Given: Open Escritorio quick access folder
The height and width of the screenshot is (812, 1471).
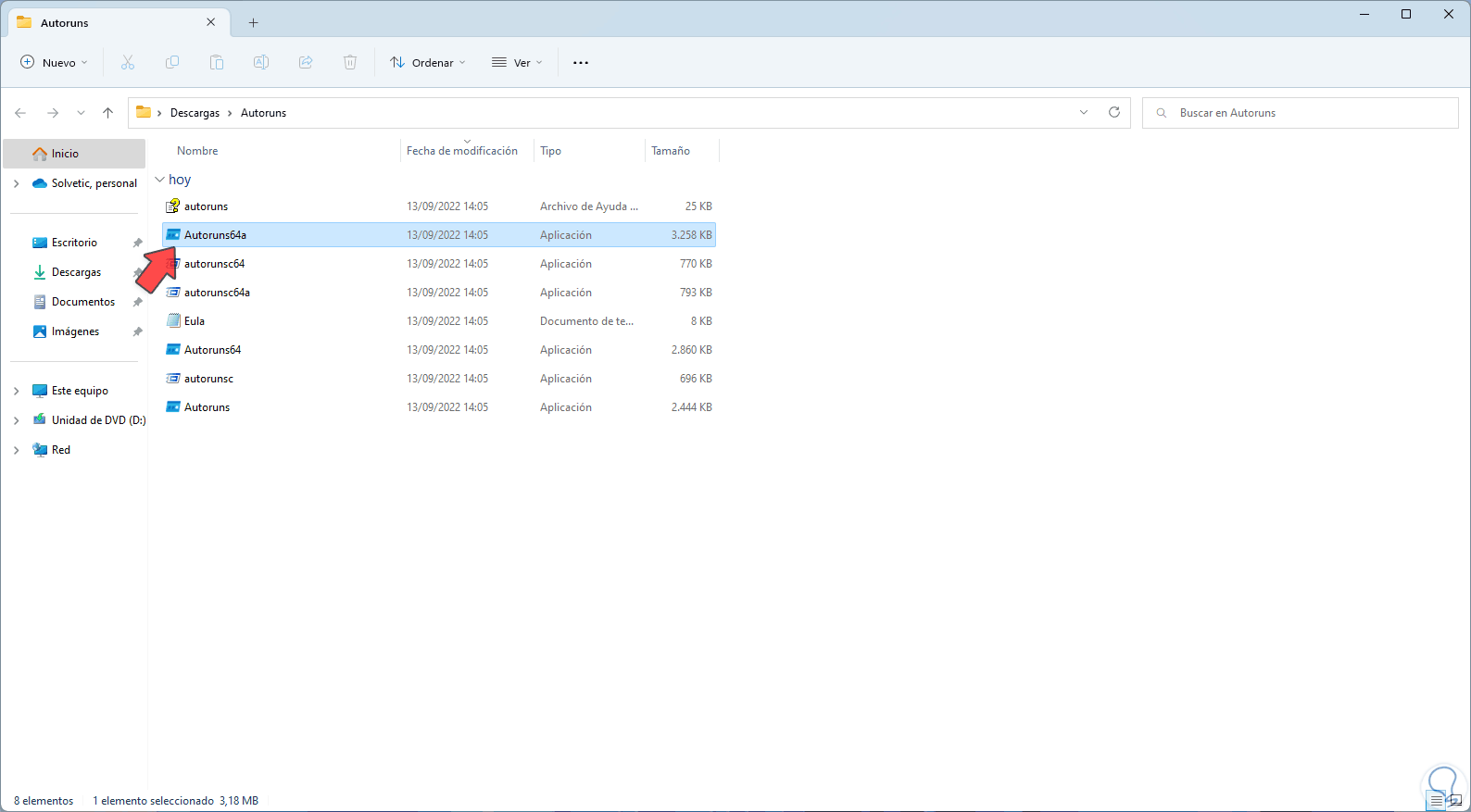Looking at the screenshot, I should click(x=74, y=243).
